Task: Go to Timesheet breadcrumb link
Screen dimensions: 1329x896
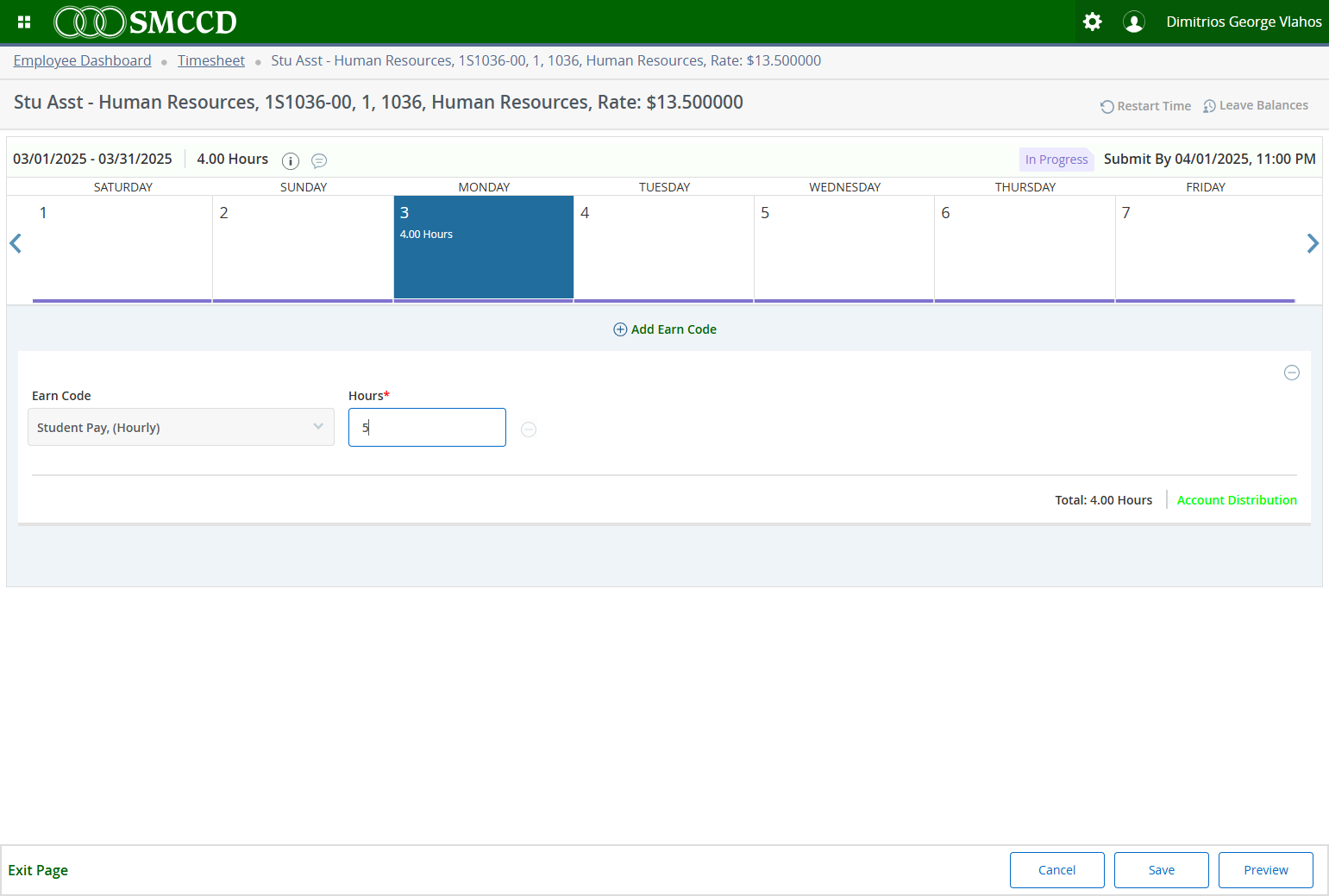Action: tap(211, 60)
